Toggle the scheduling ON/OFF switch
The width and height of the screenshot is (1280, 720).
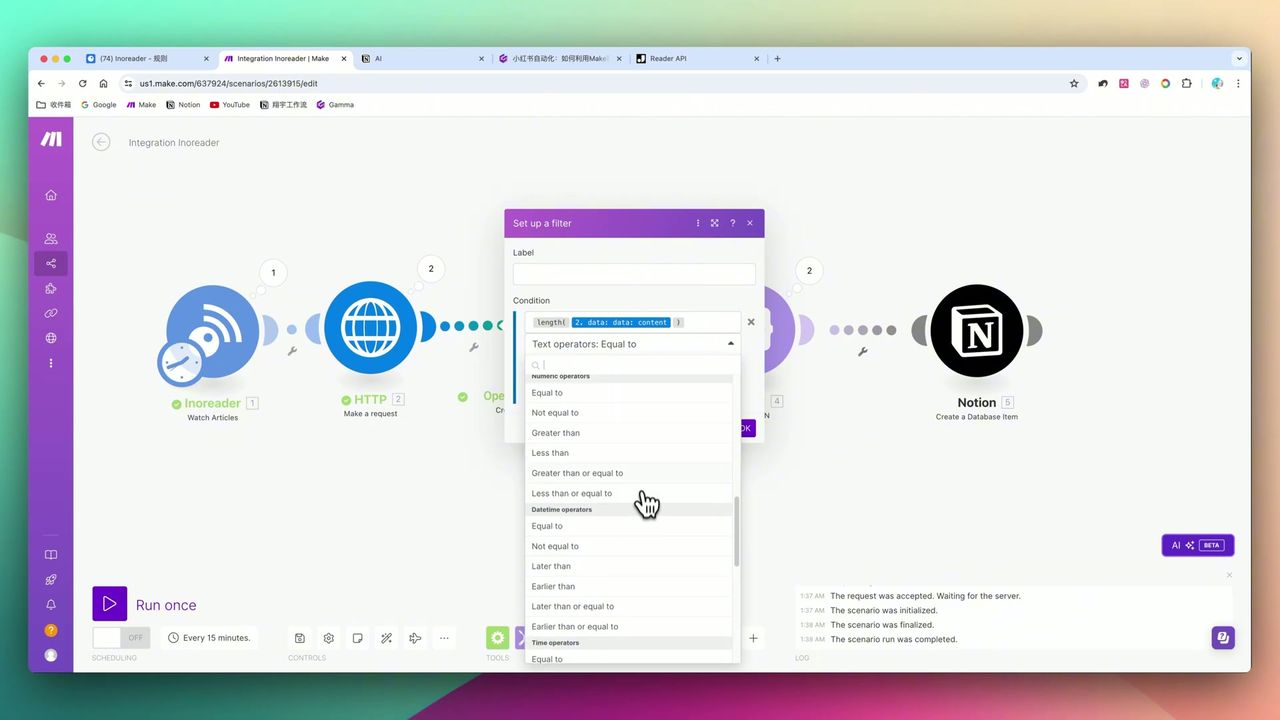pyautogui.click(x=121, y=638)
